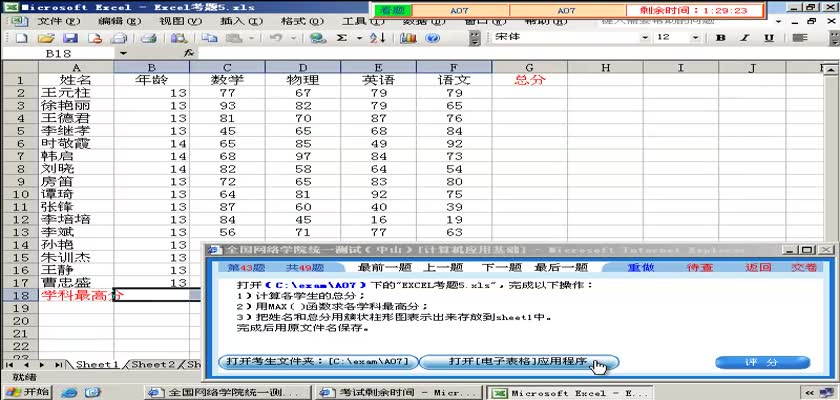Open Excel Help question mark icon
This screenshot has height=400, width=840.
(x=432, y=38)
